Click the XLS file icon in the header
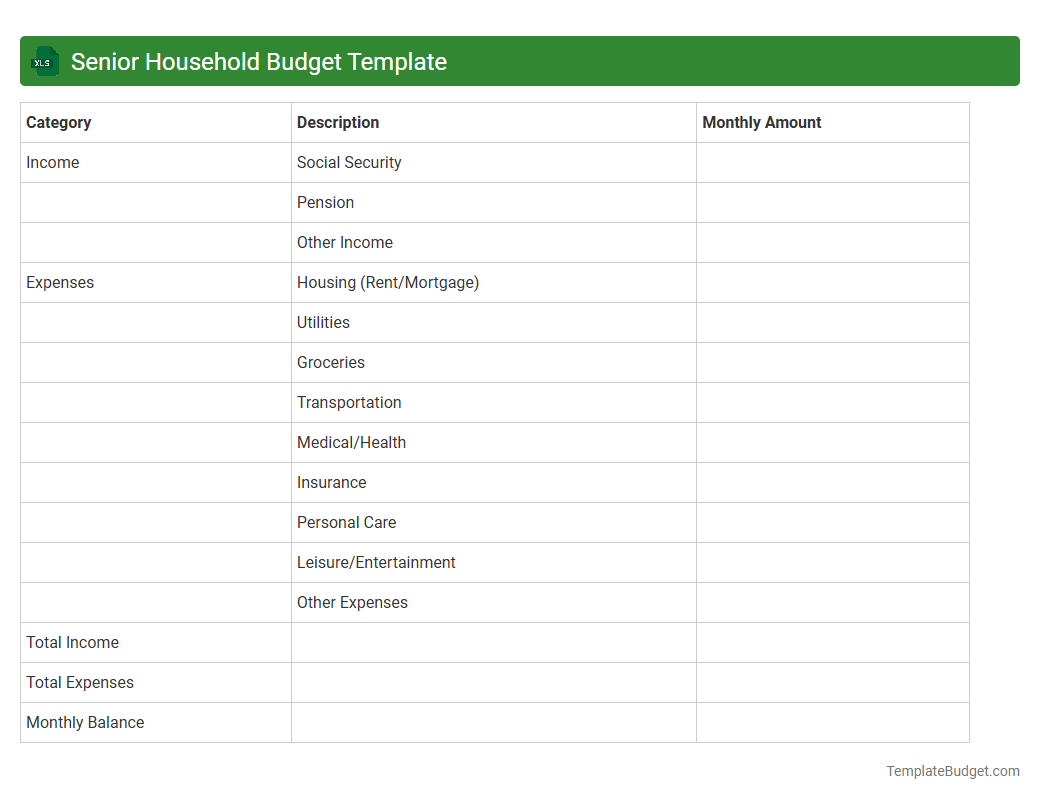The width and height of the screenshot is (1040, 800). pos(44,61)
